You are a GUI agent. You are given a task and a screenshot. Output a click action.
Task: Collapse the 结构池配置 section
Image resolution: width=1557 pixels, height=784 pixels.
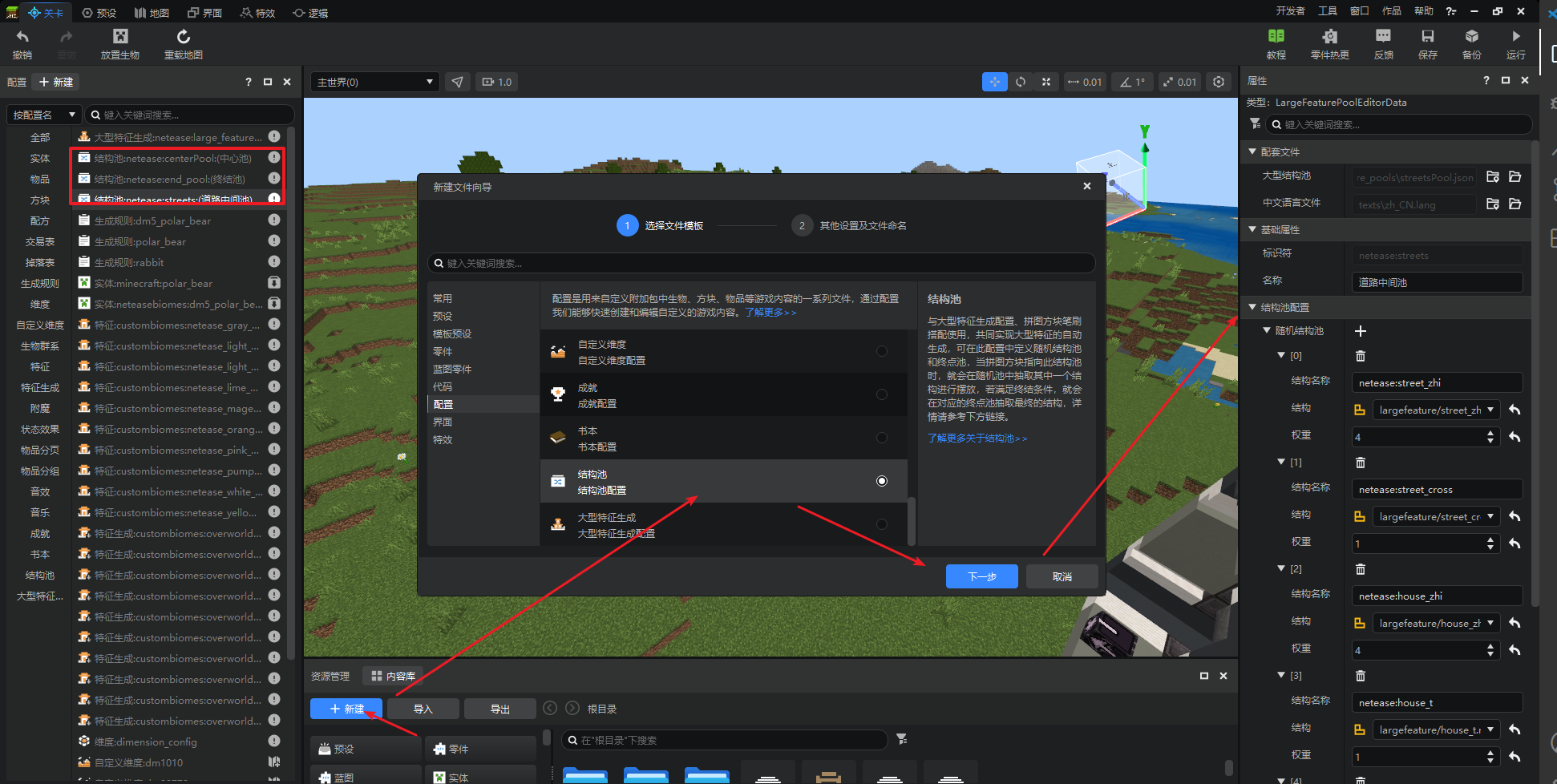click(x=1253, y=307)
